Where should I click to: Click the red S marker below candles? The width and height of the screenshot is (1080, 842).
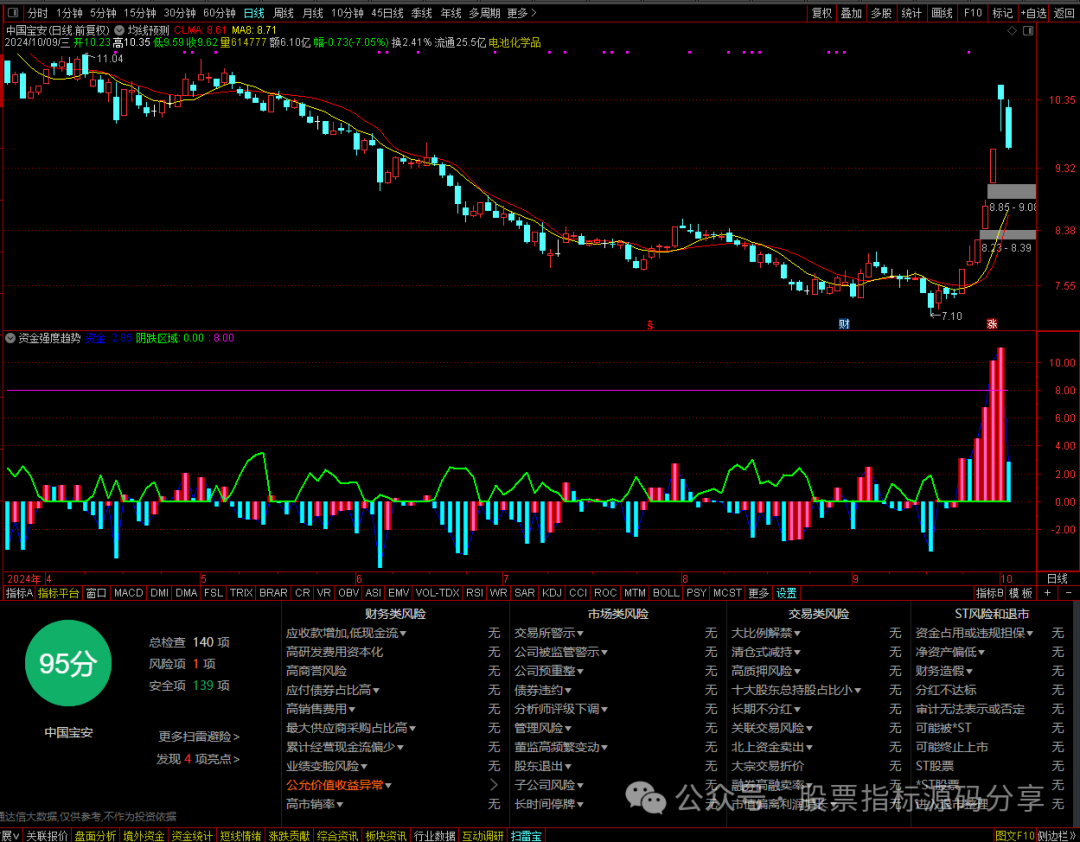pyautogui.click(x=649, y=325)
